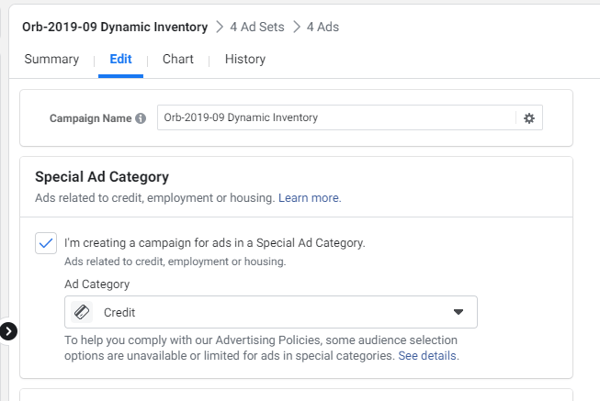Open the Learn more link
The width and height of the screenshot is (600, 401).
coord(310,198)
